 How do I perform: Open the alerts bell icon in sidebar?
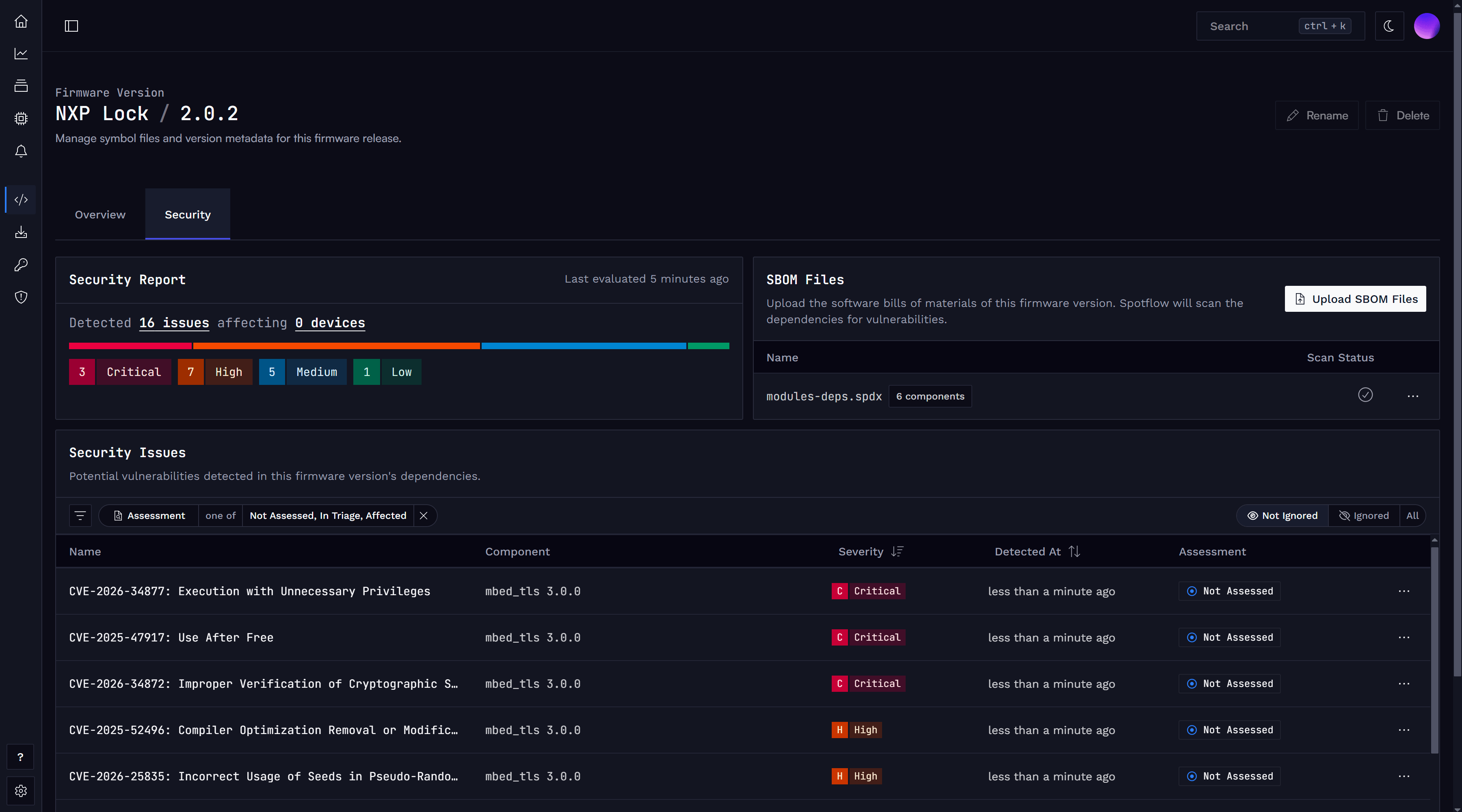[21, 151]
